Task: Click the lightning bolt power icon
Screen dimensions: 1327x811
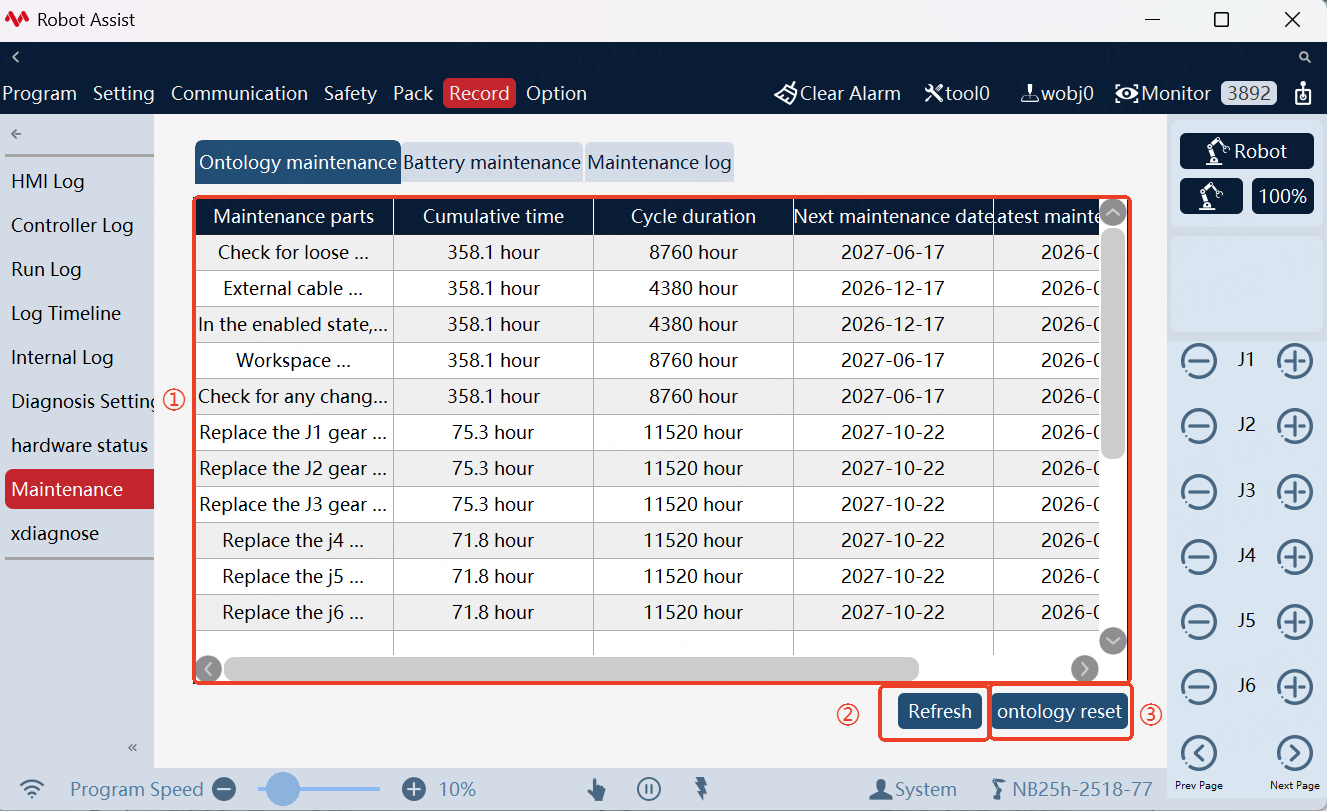Action: coord(702,789)
